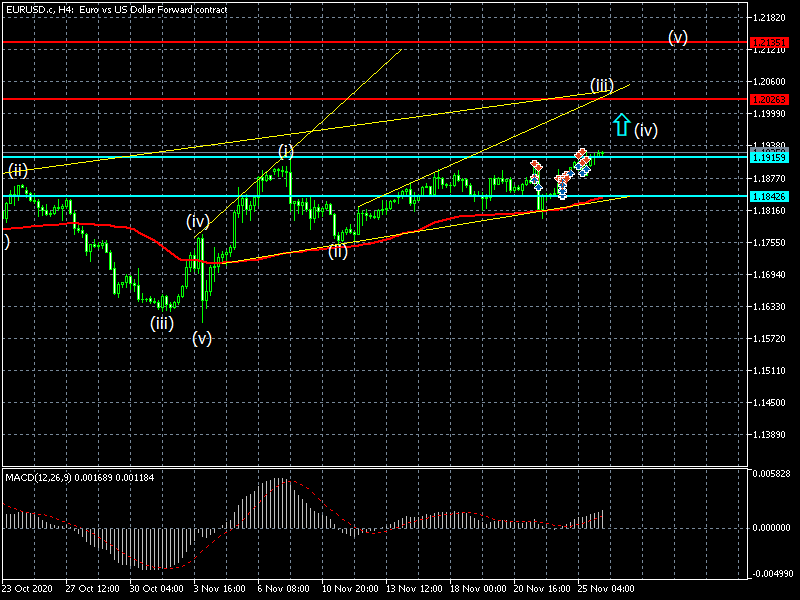Click the (iv) label right of the cyan arrow
The width and height of the screenshot is (800, 600).
[646, 129]
